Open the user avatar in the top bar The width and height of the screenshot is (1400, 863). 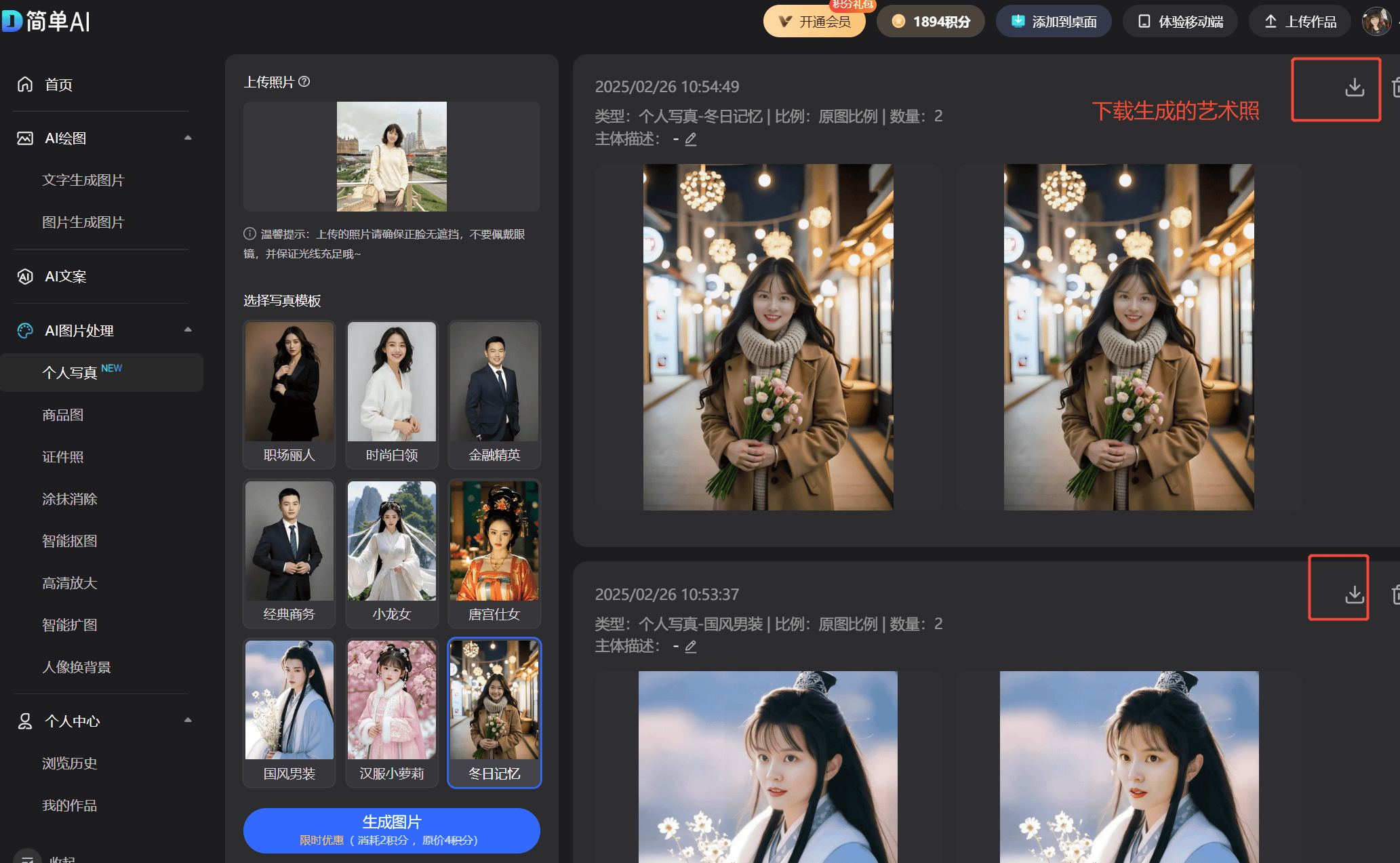pyautogui.click(x=1376, y=22)
